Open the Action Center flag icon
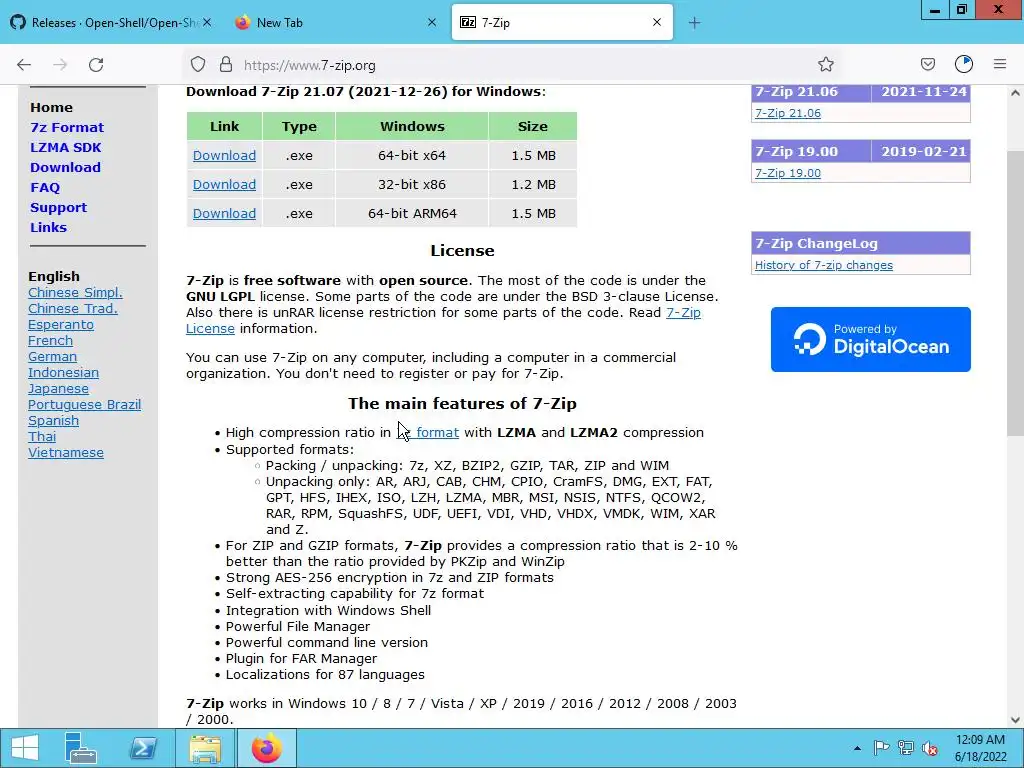The image size is (1024, 768). [881, 748]
